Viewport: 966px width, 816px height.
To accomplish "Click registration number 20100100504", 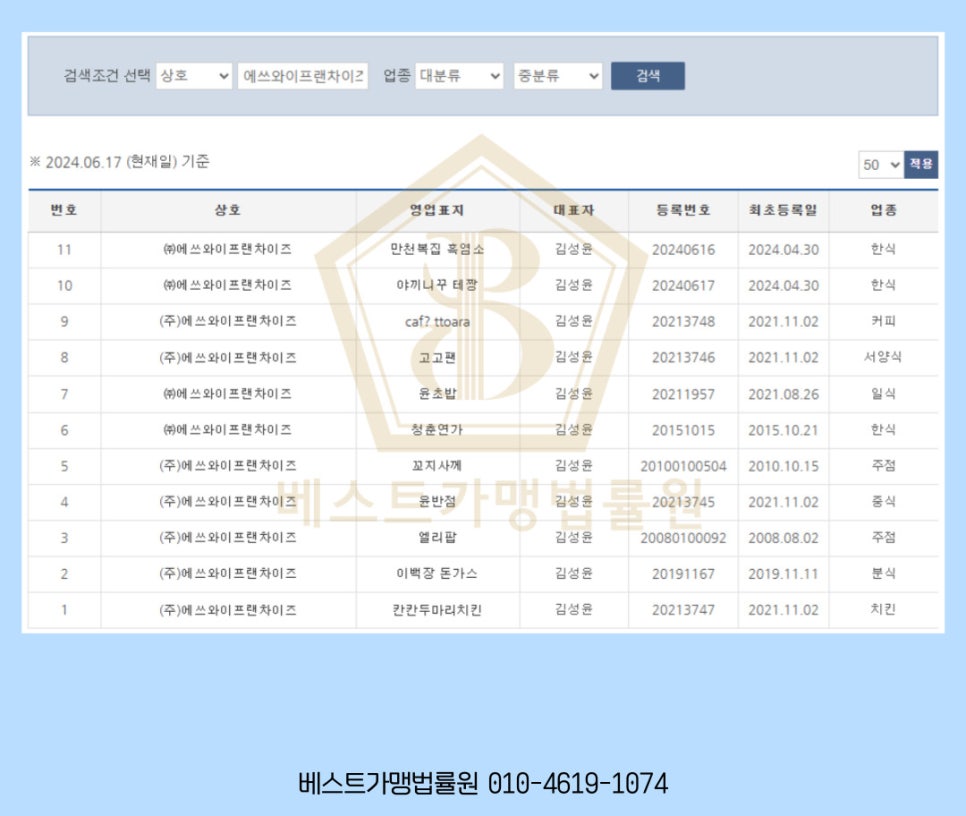I will pos(683,466).
